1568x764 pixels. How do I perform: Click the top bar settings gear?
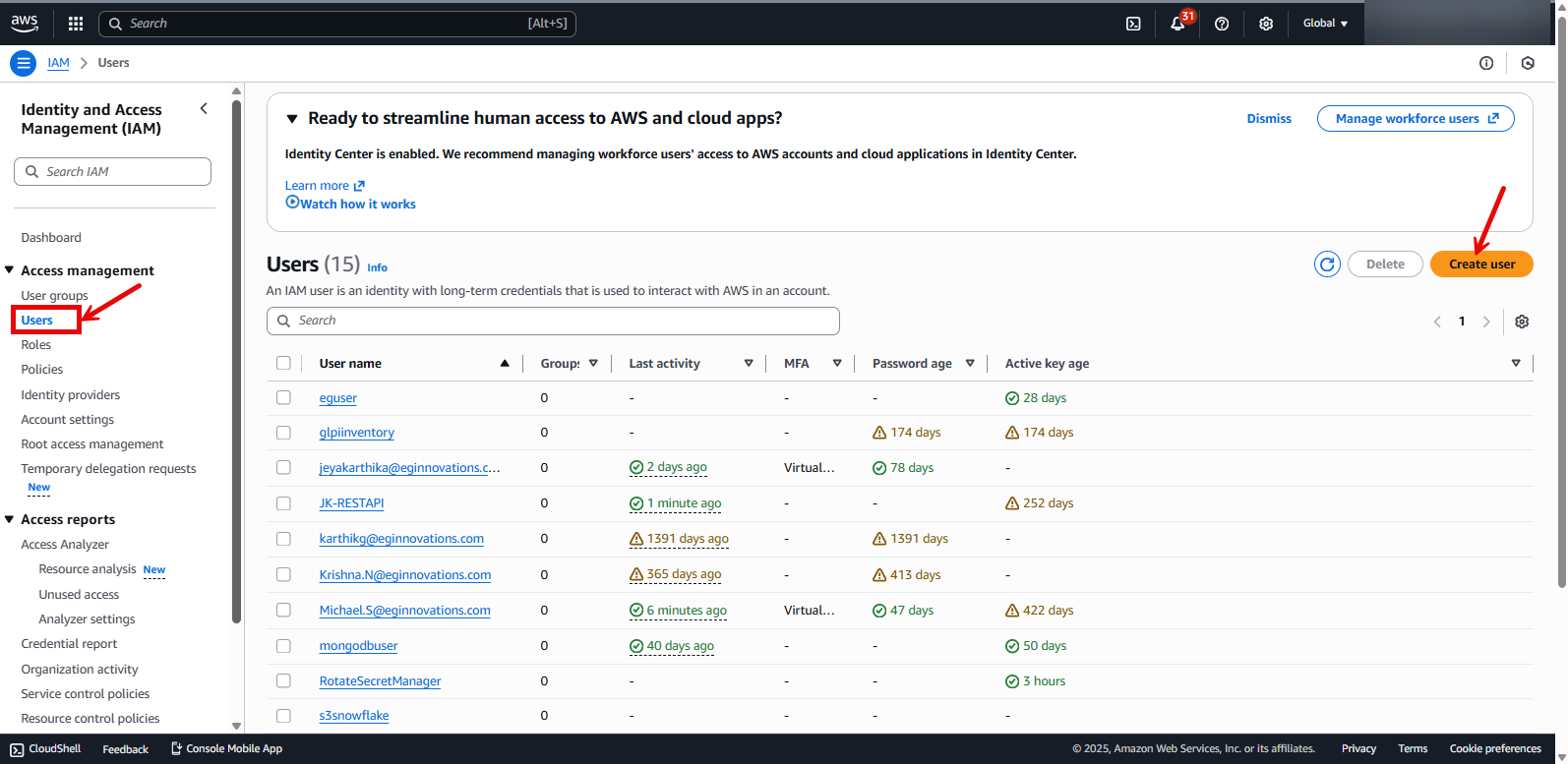pos(1266,24)
